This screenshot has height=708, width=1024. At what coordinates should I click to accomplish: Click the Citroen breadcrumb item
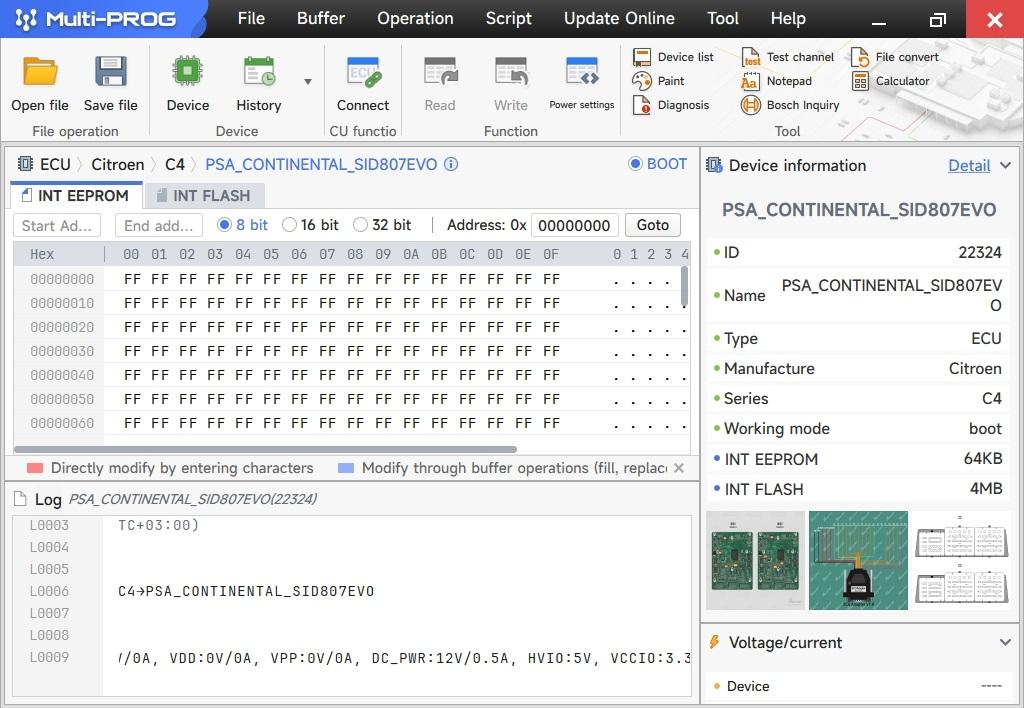(118, 164)
